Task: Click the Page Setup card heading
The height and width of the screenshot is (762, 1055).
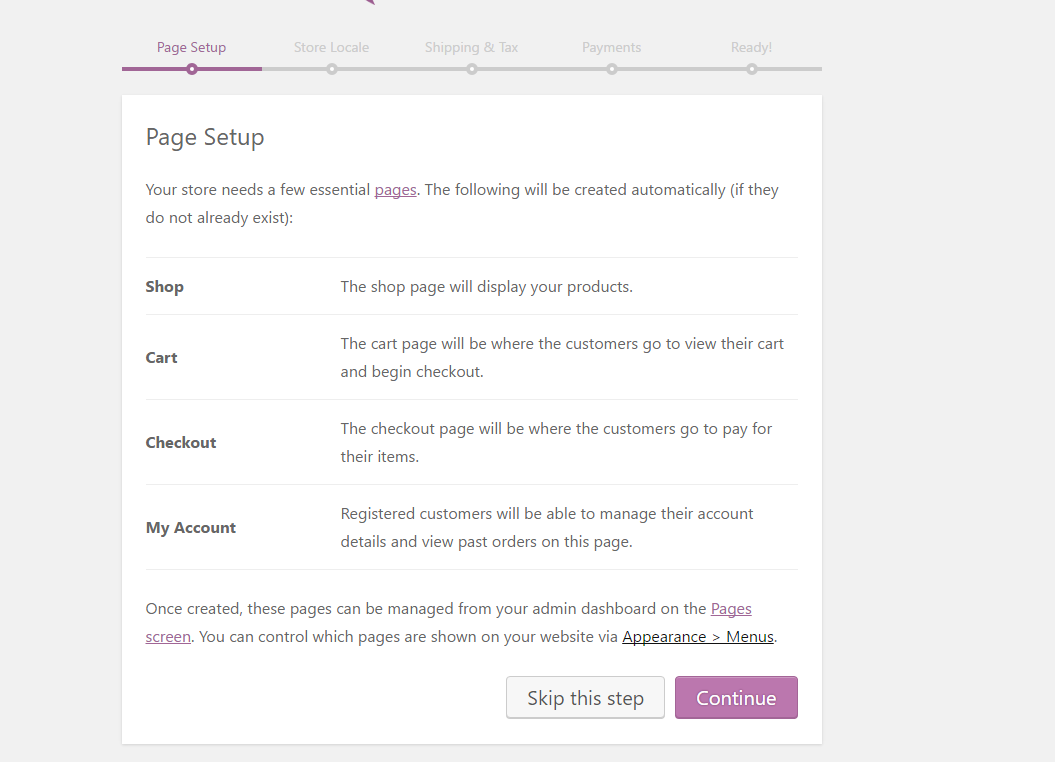Action: point(205,137)
